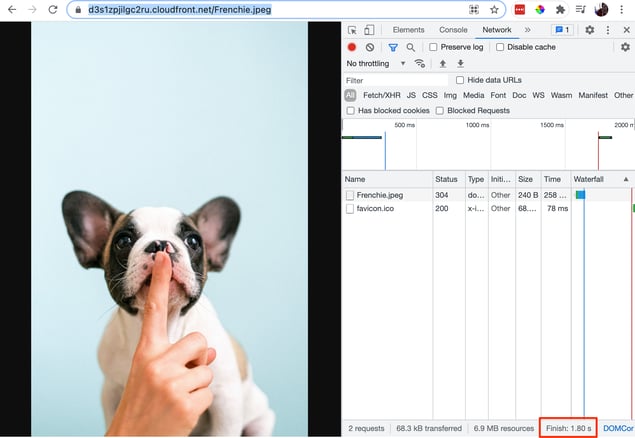The height and width of the screenshot is (438, 635).
Task: Open network search magnifier icon
Action: (411, 47)
